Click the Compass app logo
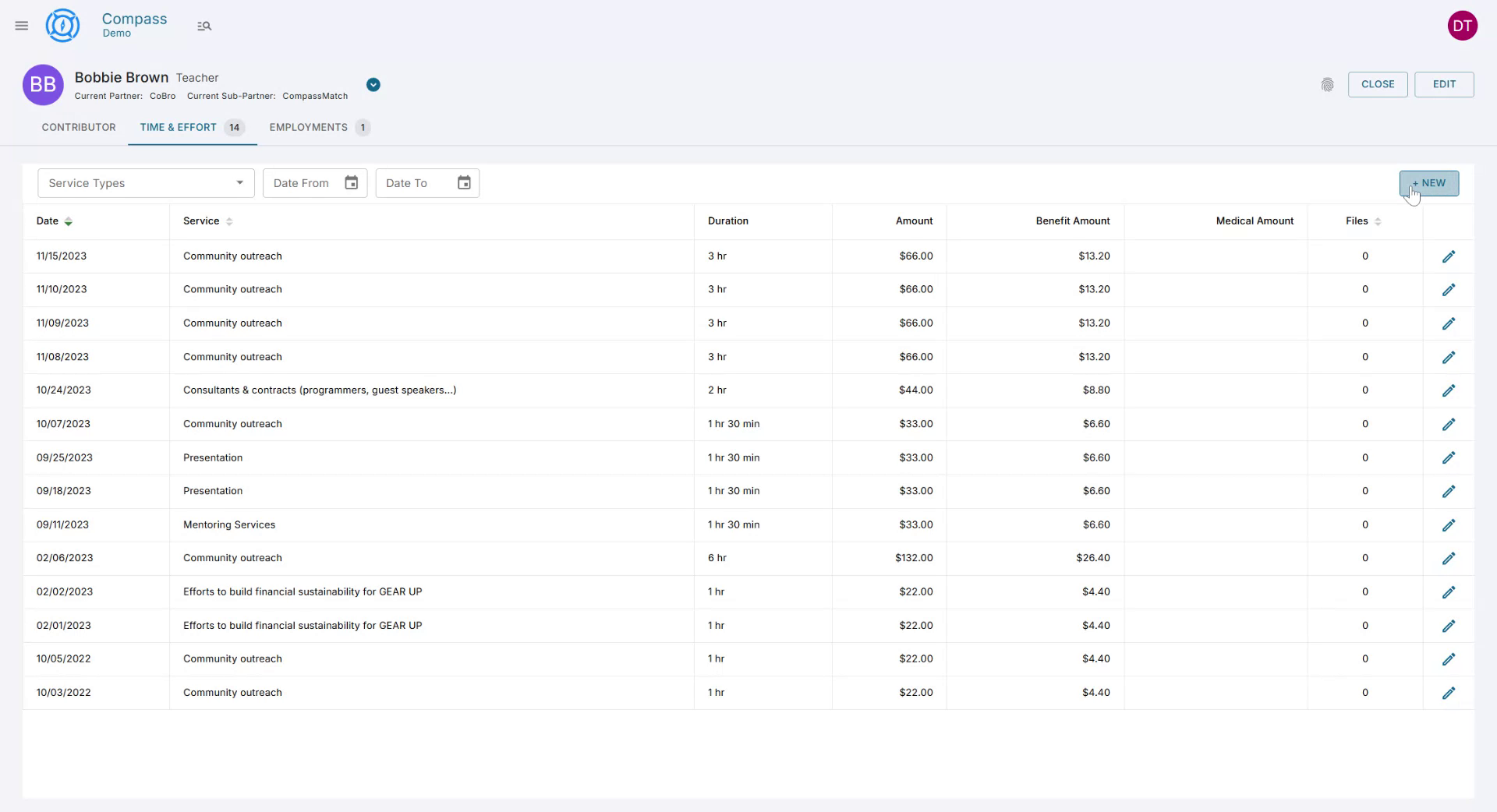Viewport: 1497px width, 812px height. point(62,25)
